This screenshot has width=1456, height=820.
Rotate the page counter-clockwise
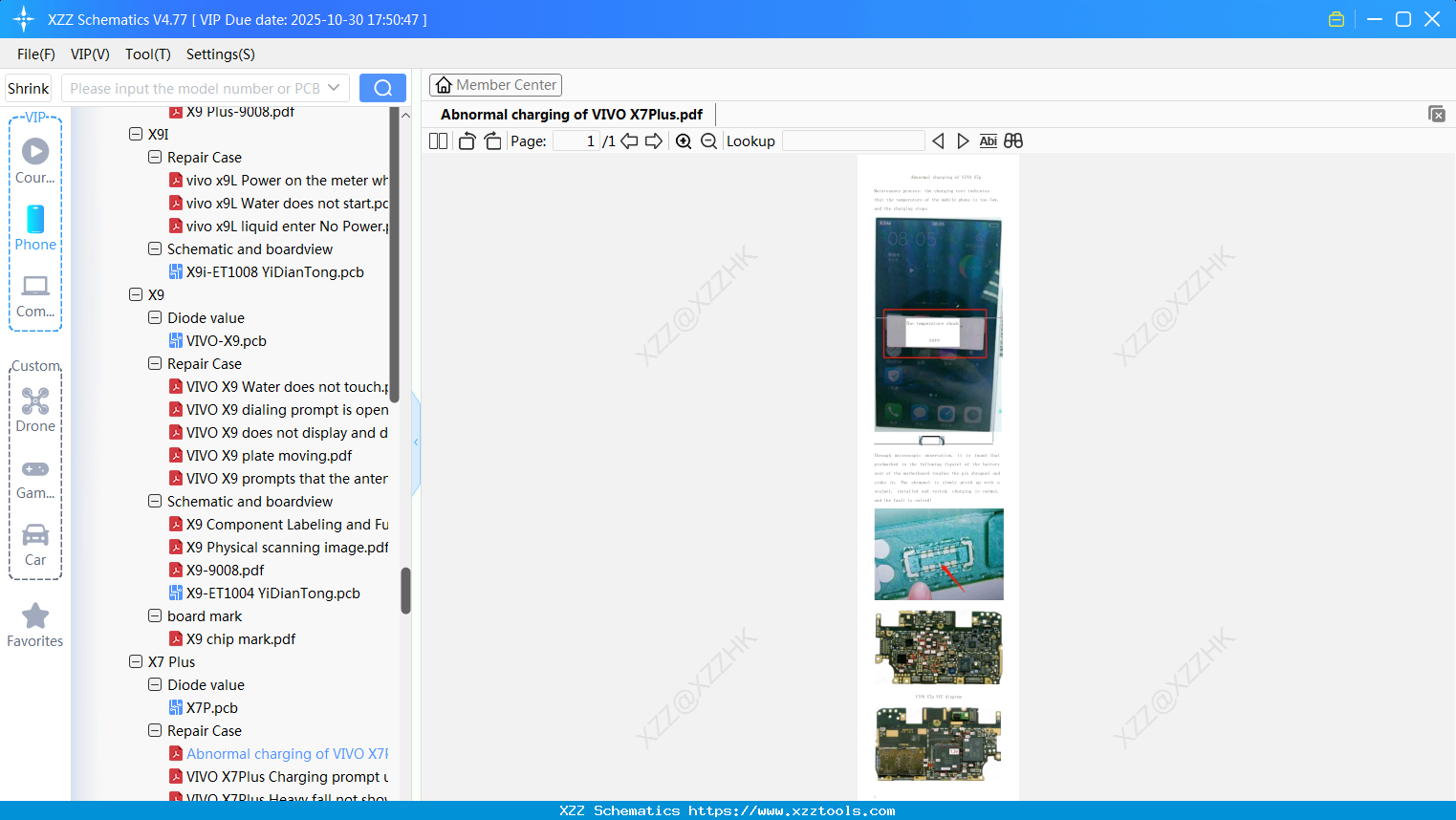click(x=467, y=141)
